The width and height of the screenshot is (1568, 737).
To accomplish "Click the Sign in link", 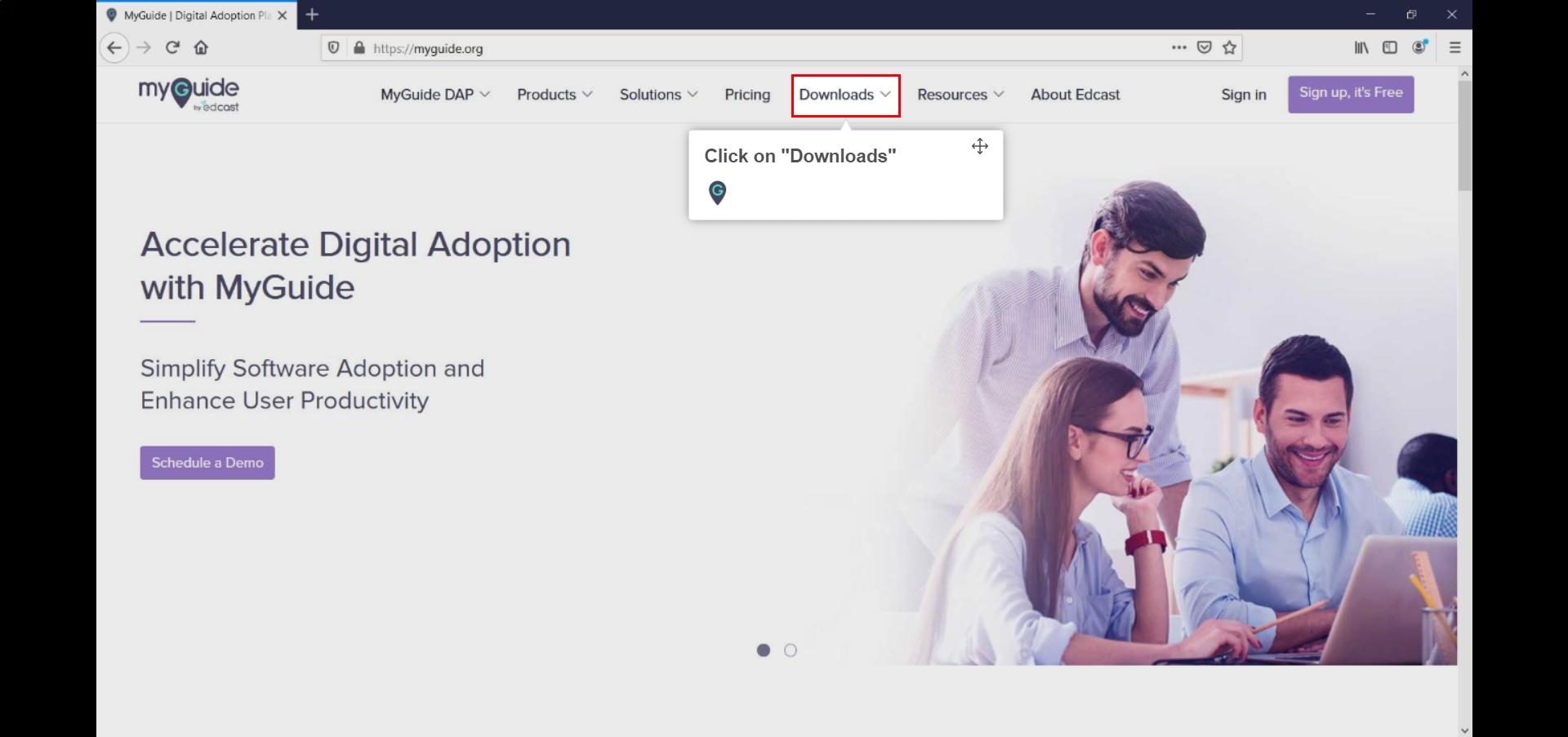I will (x=1244, y=95).
